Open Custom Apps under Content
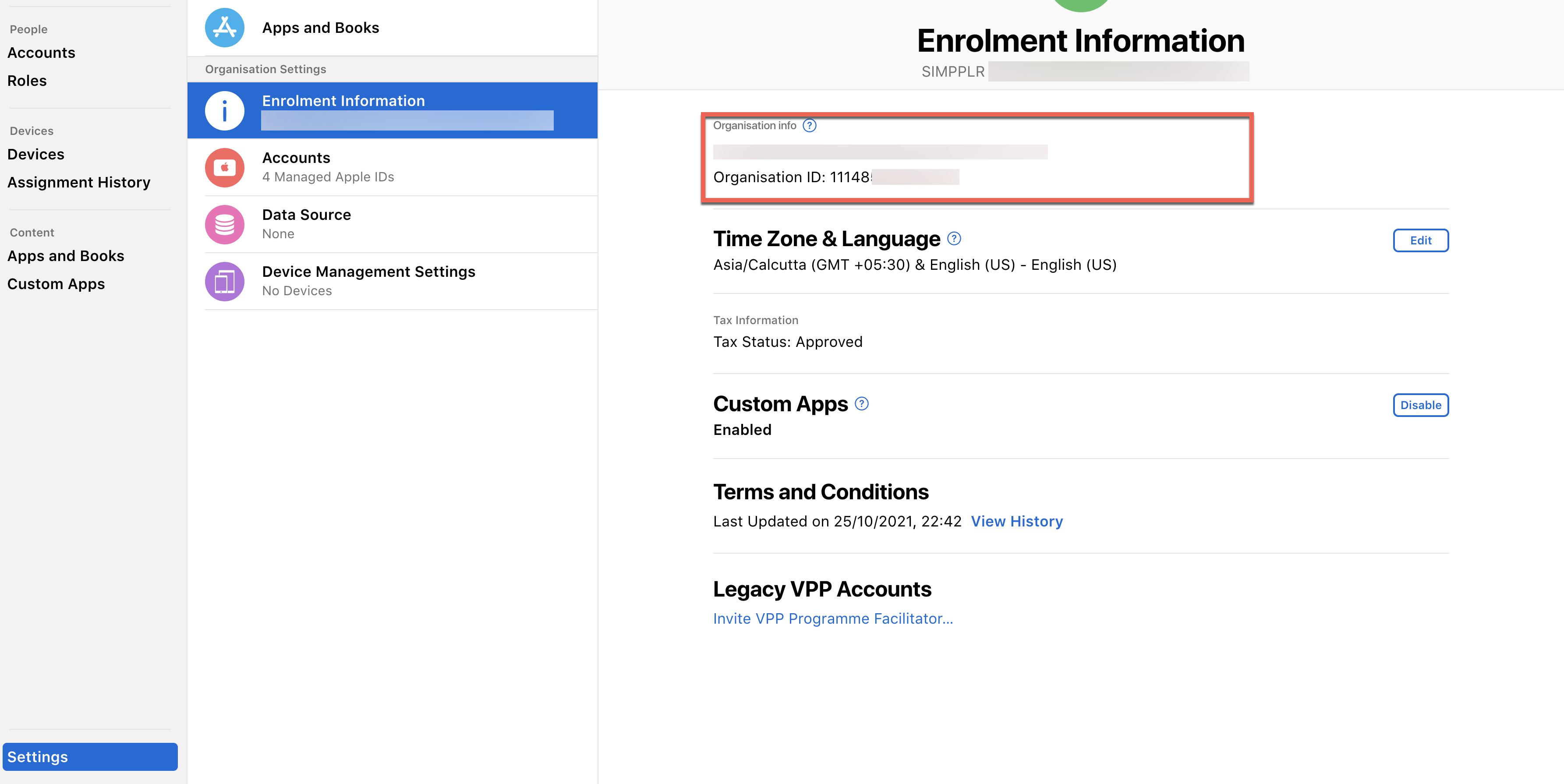Image resolution: width=1564 pixels, height=784 pixels. coord(56,283)
